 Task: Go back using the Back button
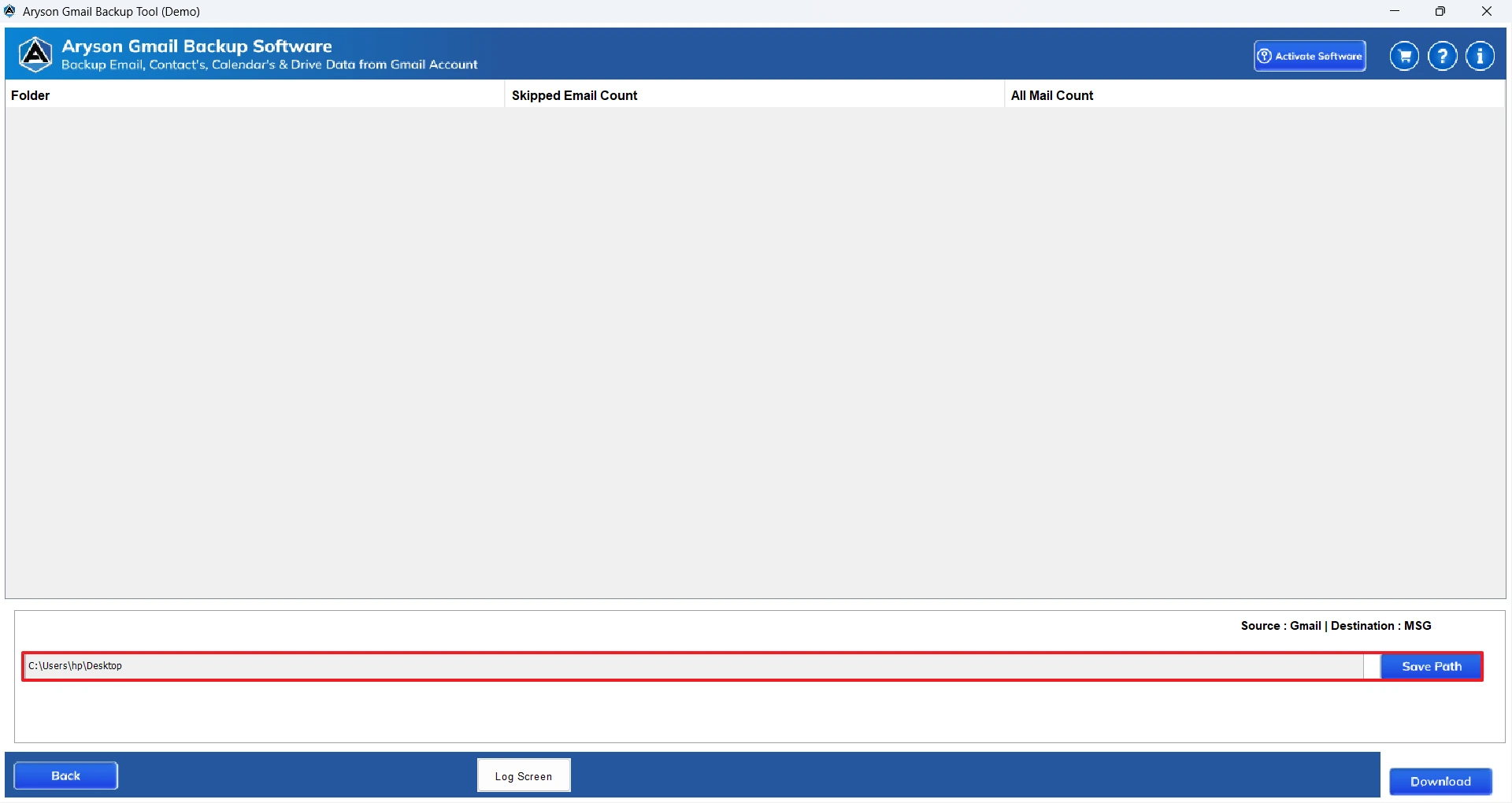66,775
